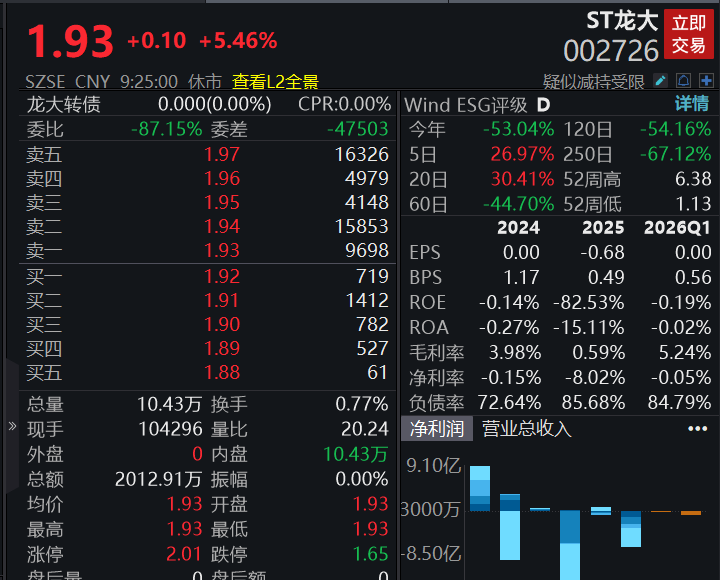Click the 跌停 limit-down price 1.65
Screen dimensions: 720x580
pyautogui.click(x=371, y=554)
